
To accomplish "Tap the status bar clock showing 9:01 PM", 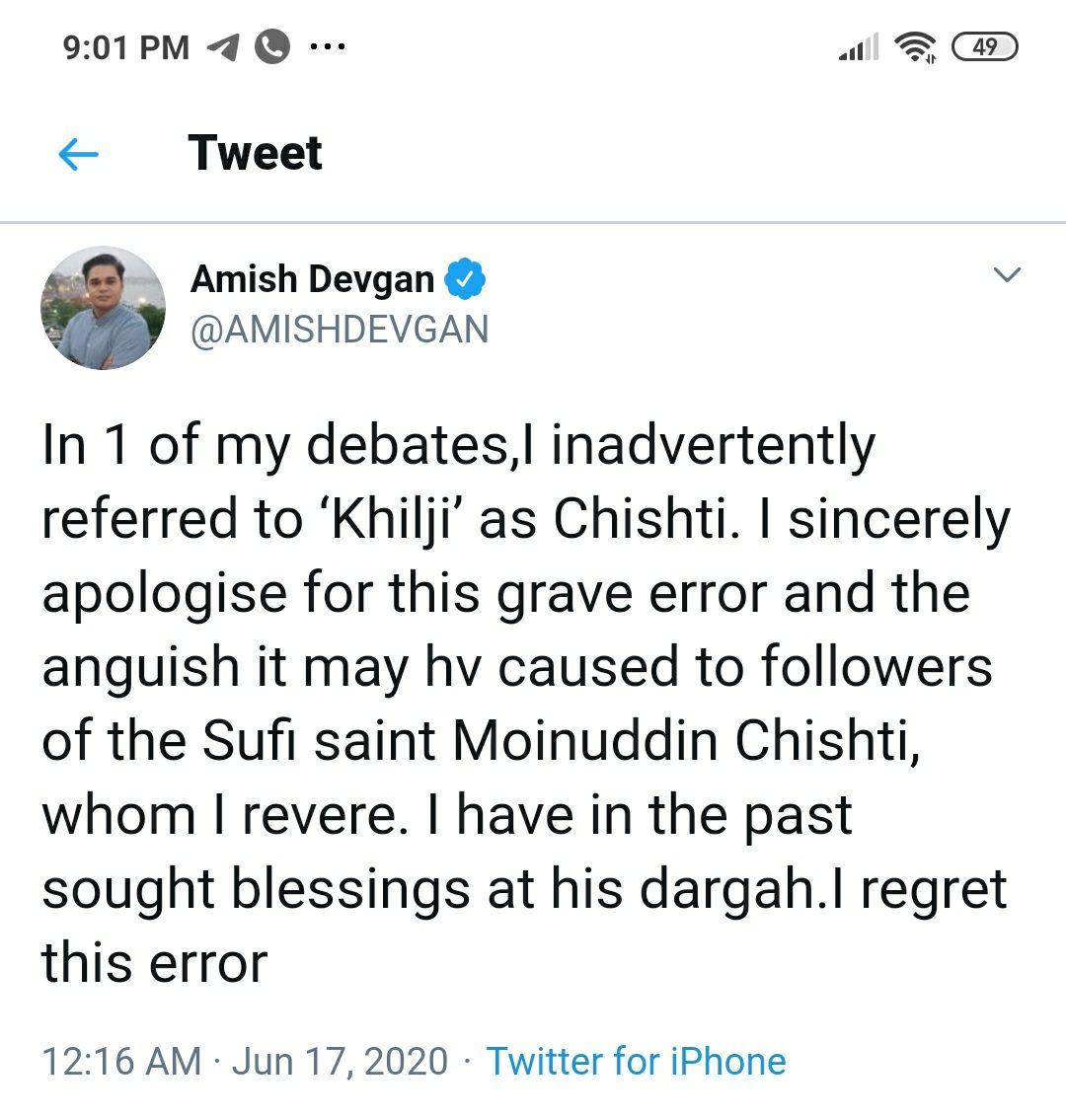I will pos(126,46).
